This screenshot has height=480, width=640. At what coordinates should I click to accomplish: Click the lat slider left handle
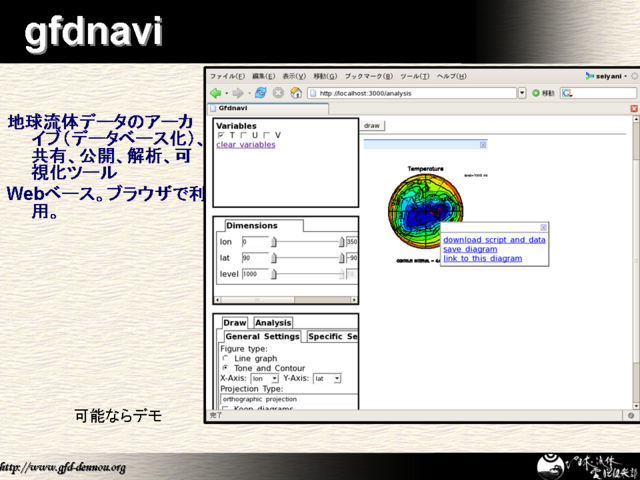274,258
